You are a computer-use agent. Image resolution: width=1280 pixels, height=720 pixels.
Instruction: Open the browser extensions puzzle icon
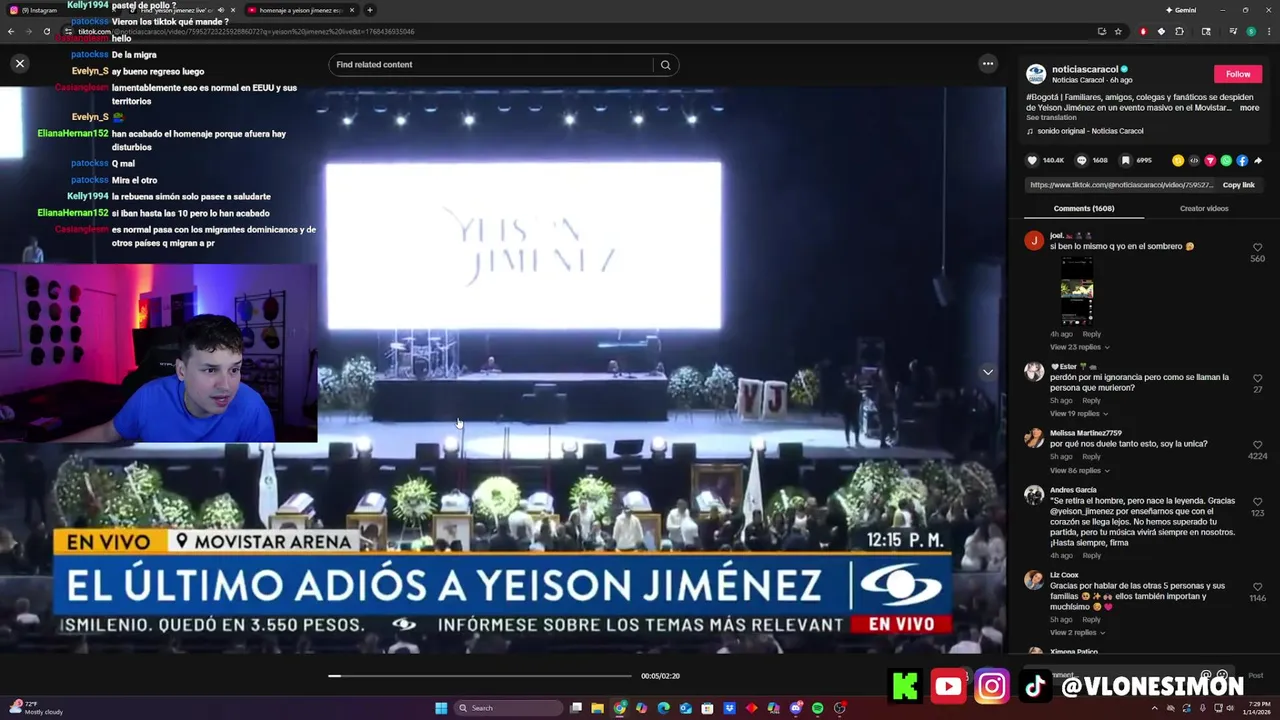1179,31
